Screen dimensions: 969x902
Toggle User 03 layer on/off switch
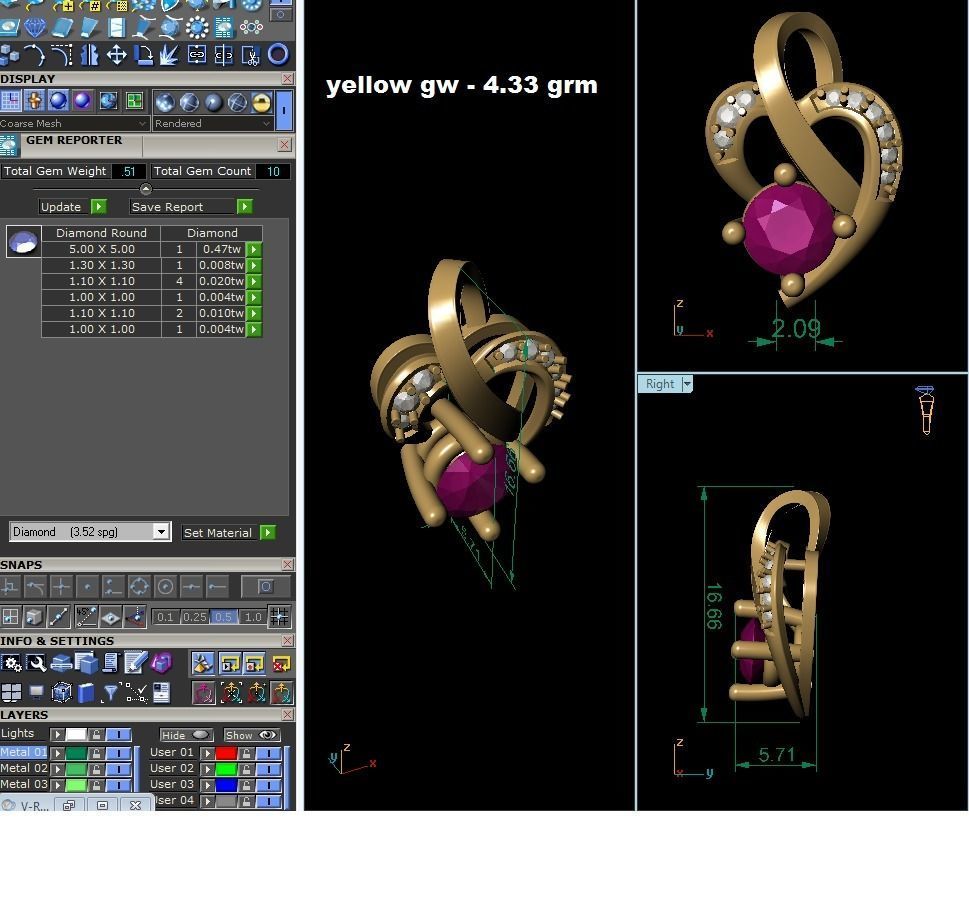coord(269,785)
